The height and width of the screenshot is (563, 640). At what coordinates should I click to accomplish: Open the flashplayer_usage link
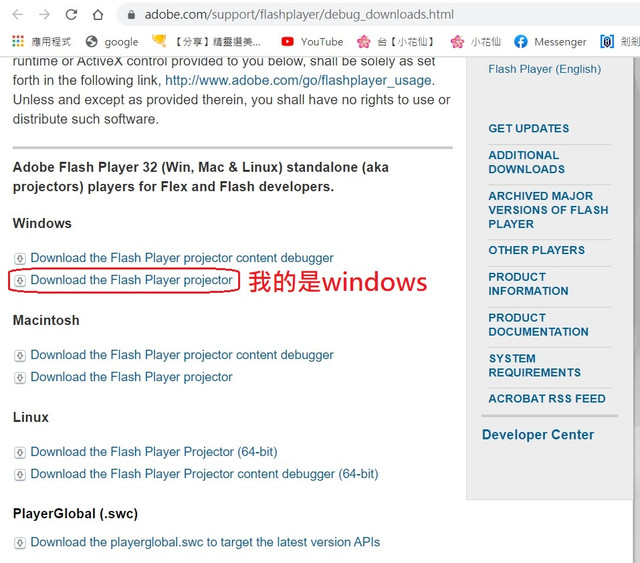pyautogui.click(x=298, y=80)
